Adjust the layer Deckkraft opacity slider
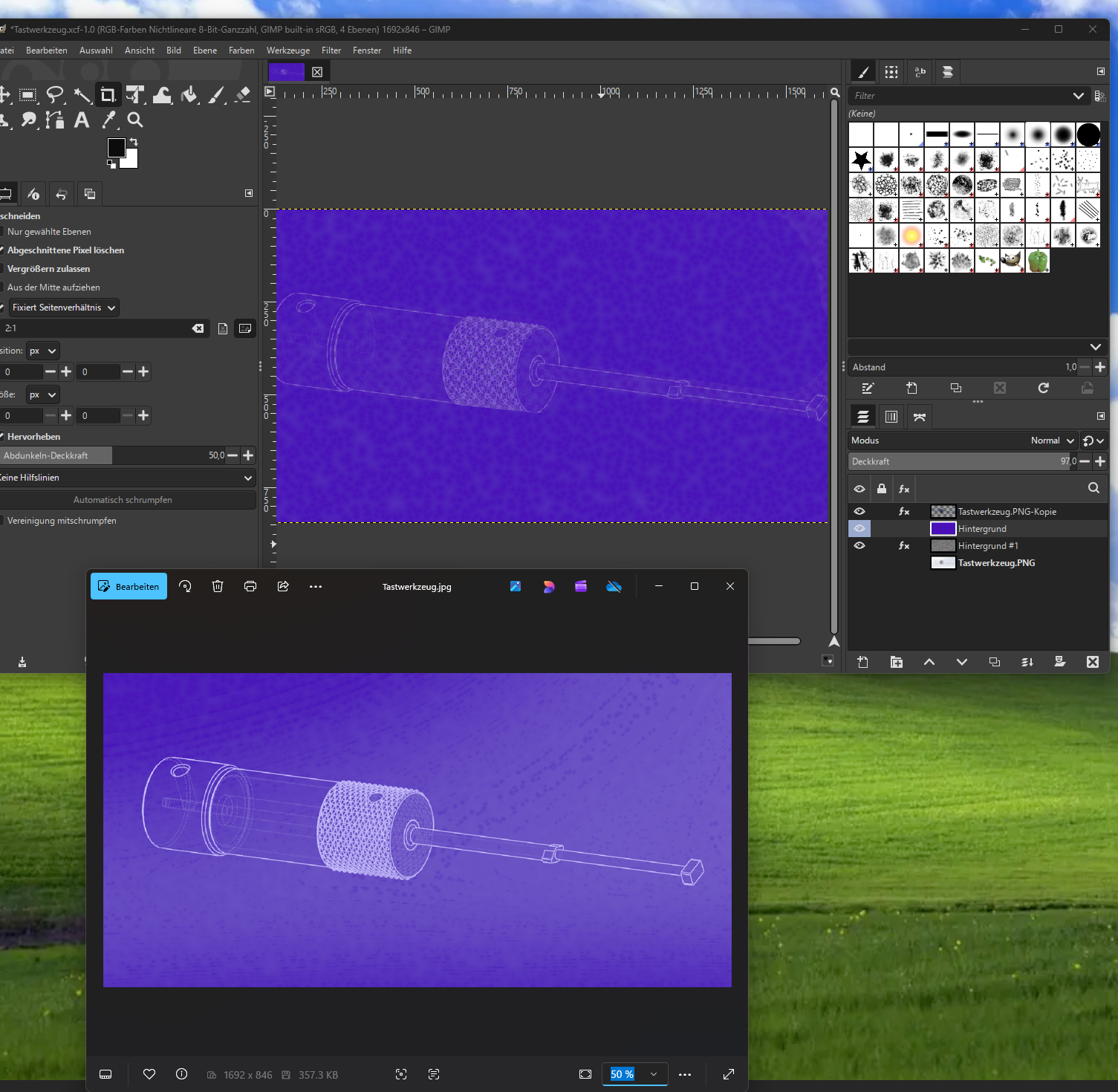The image size is (1118, 1092). (x=962, y=461)
